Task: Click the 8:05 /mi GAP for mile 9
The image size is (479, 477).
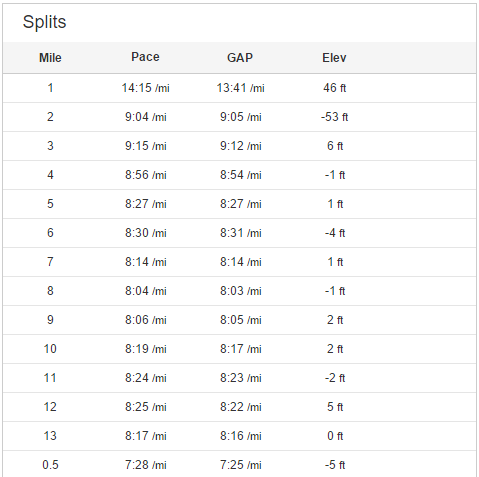Action: pyautogui.click(x=241, y=320)
